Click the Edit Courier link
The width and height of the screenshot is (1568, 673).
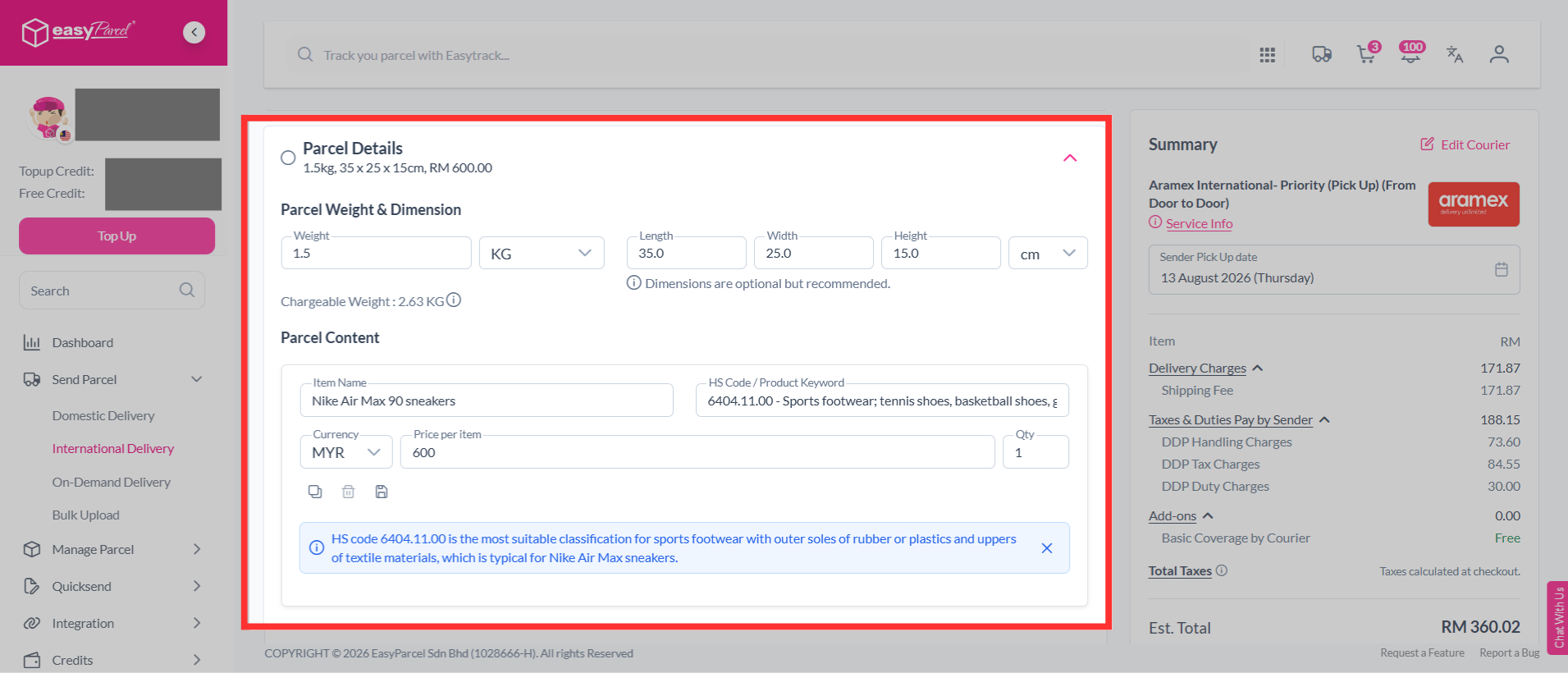pos(1475,144)
